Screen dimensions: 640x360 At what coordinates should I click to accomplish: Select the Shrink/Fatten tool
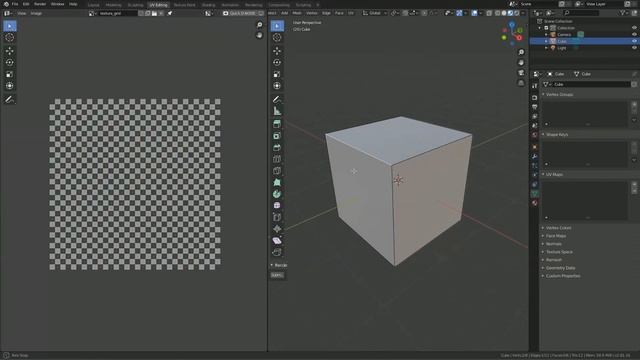click(x=277, y=229)
